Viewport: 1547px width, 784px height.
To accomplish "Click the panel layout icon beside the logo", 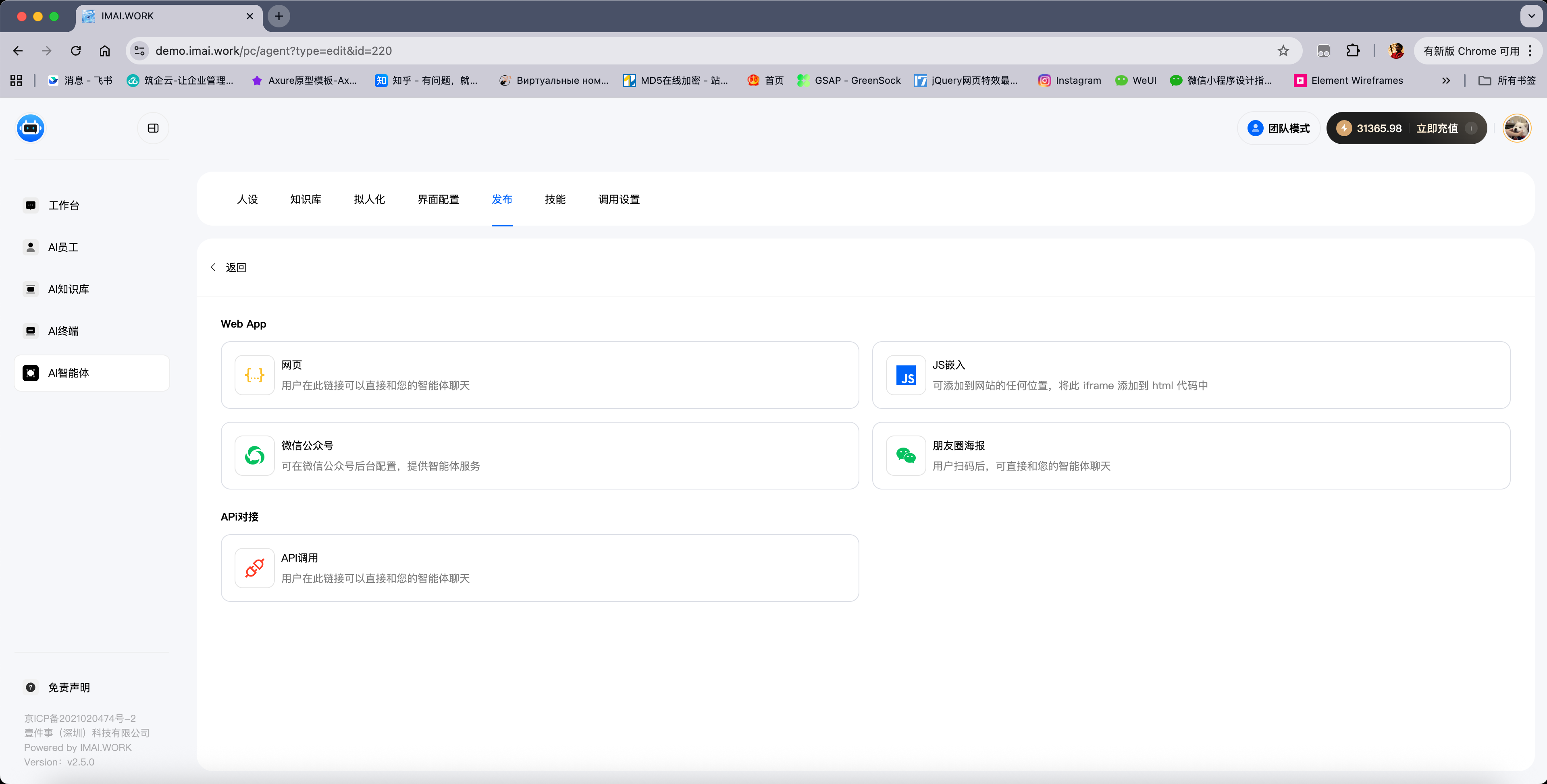I will [152, 128].
